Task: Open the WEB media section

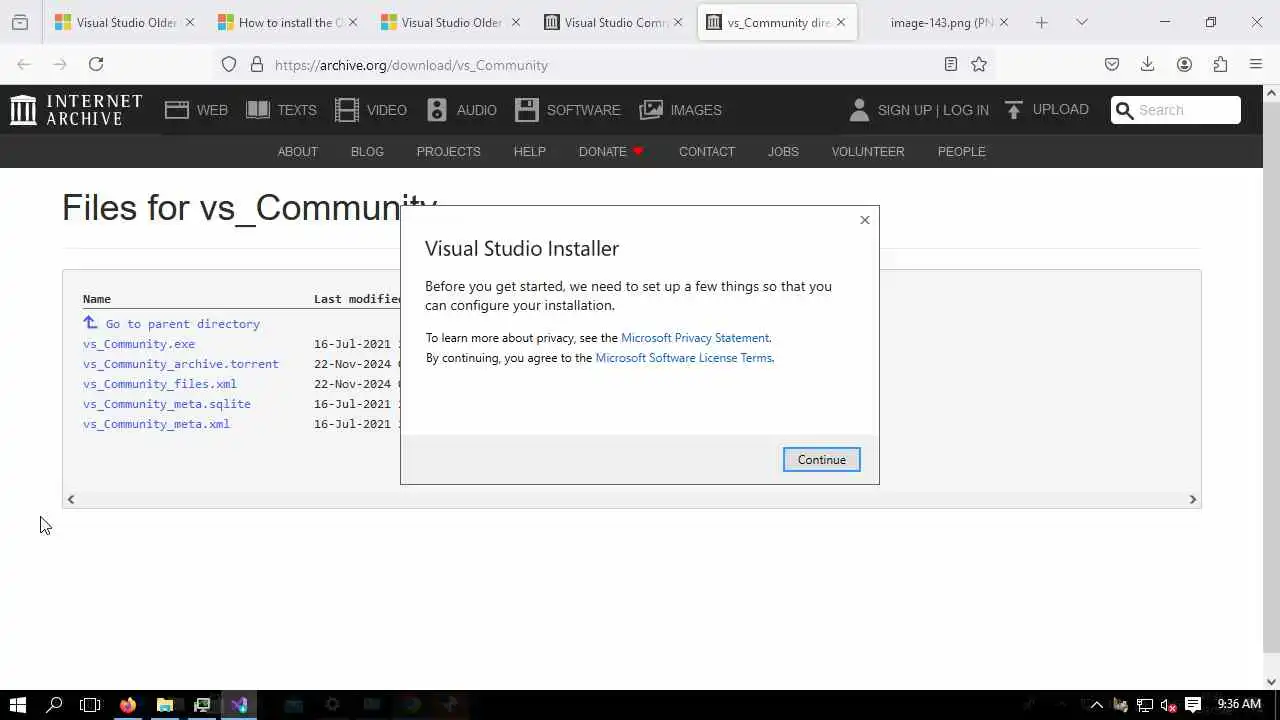Action: pyautogui.click(x=197, y=110)
